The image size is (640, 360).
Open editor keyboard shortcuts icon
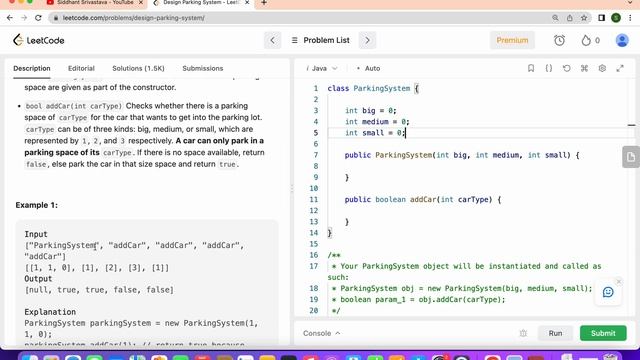[x=584, y=68]
